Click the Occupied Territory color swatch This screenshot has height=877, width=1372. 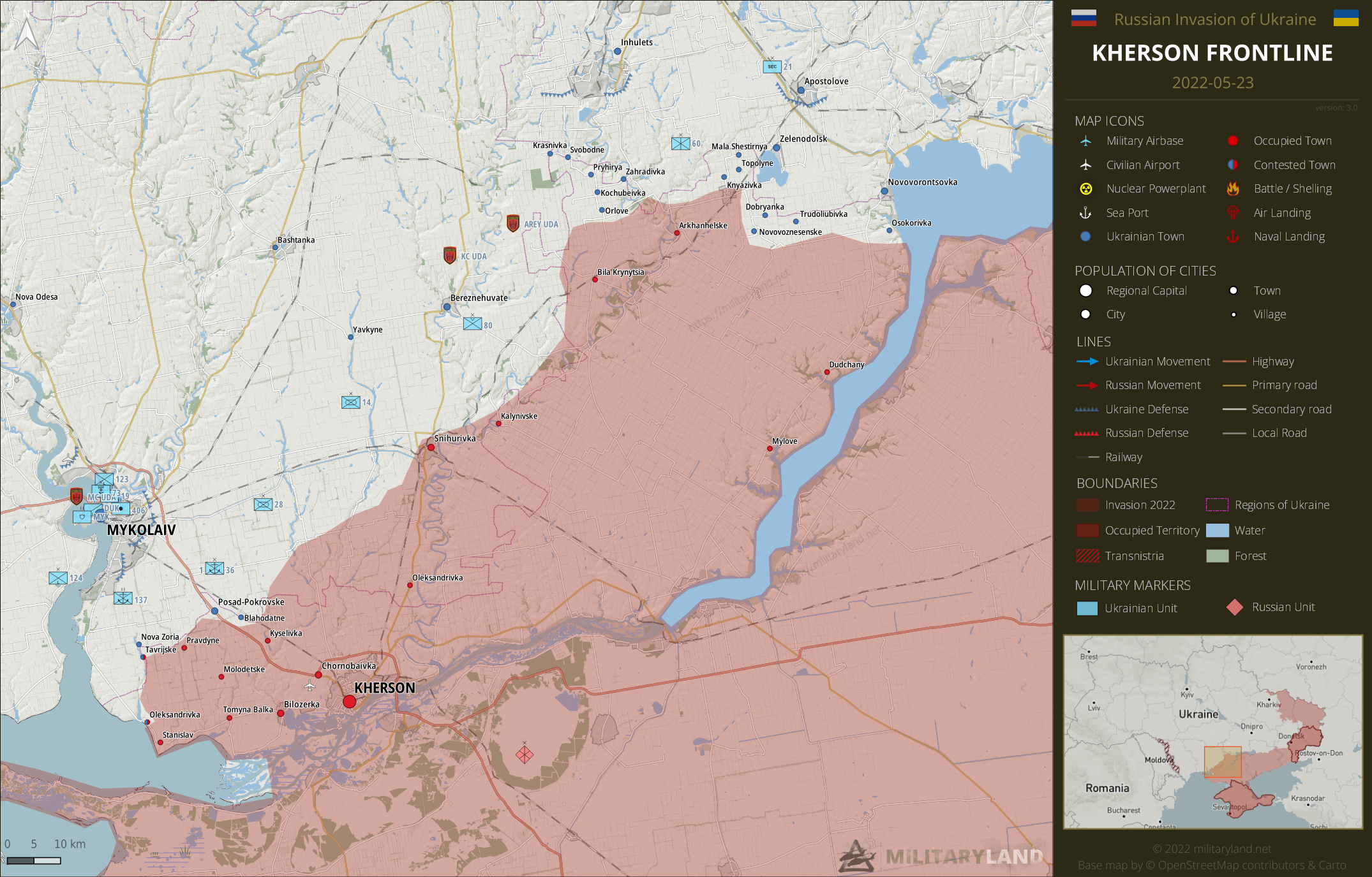pos(1087,531)
